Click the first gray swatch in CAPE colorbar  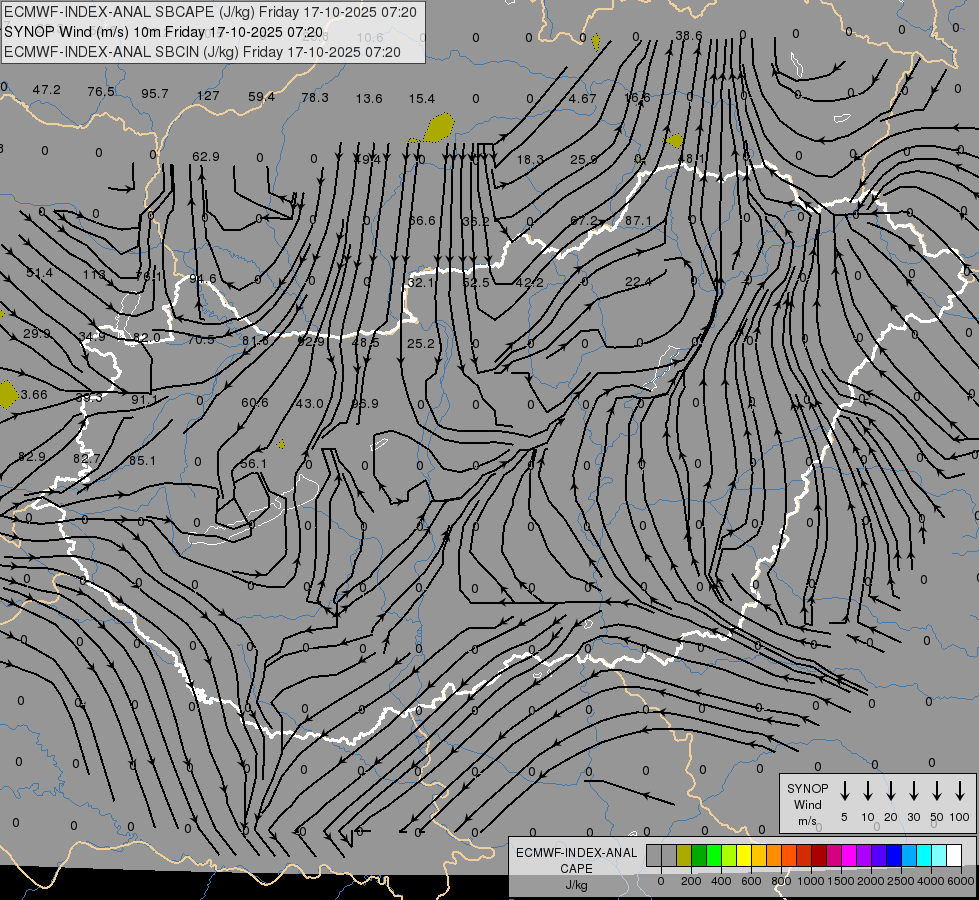pyautogui.click(x=654, y=856)
